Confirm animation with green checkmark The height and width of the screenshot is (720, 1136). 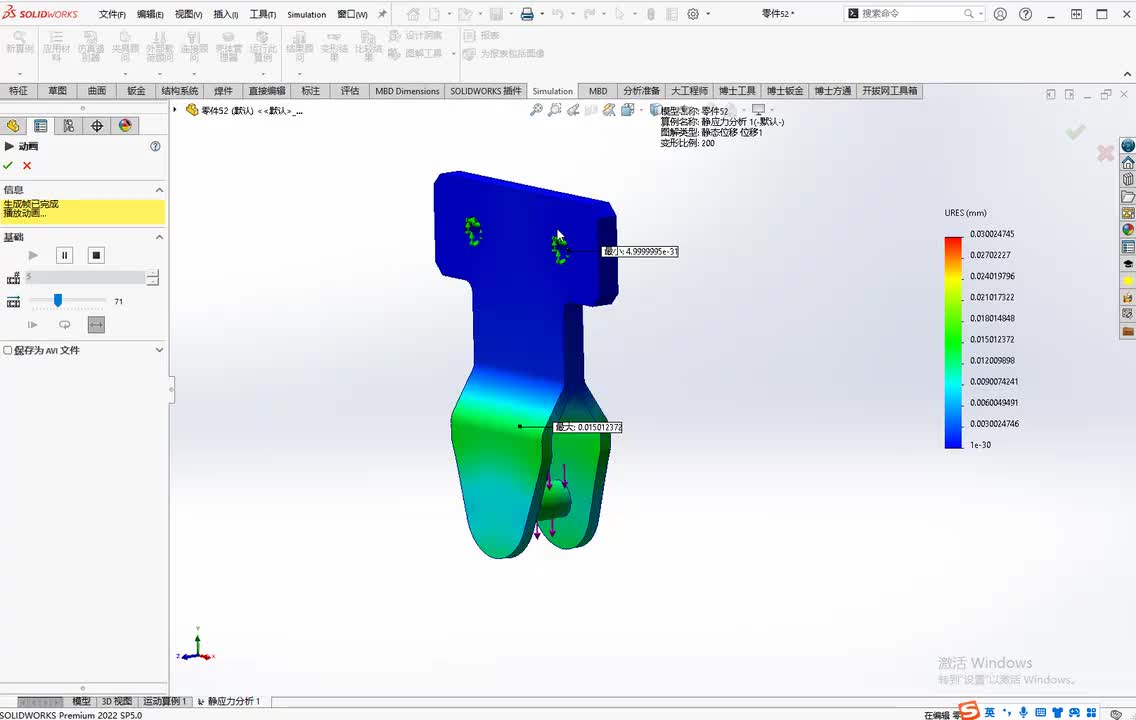point(8,166)
